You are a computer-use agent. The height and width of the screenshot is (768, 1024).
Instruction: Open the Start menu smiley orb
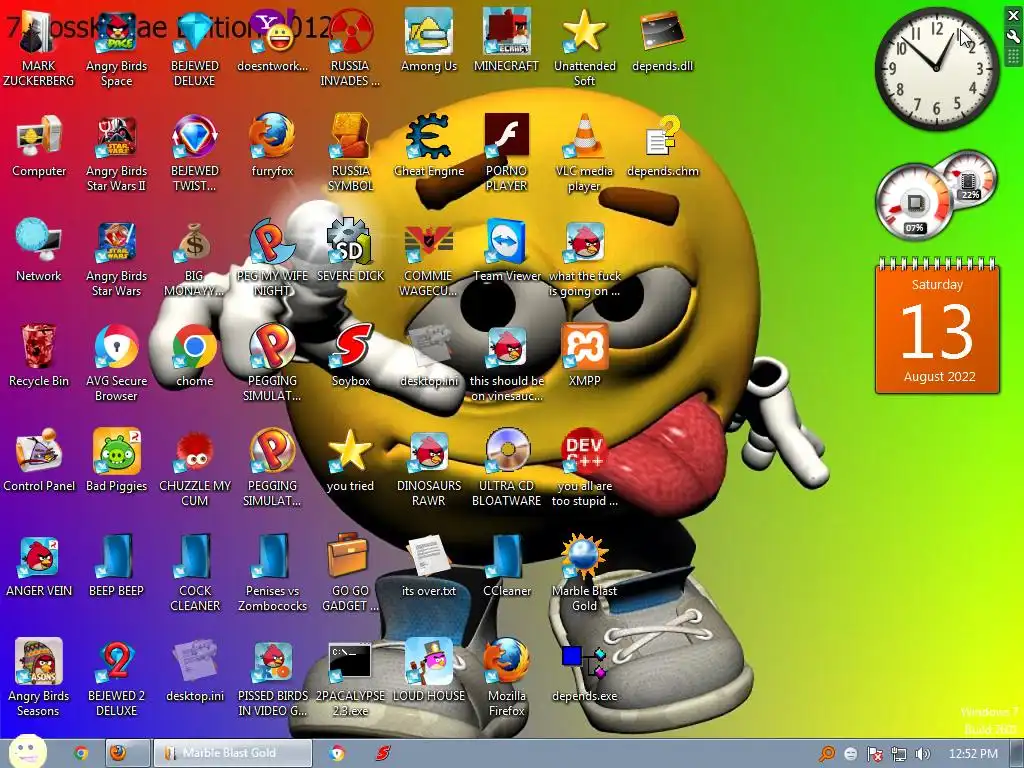coord(26,752)
